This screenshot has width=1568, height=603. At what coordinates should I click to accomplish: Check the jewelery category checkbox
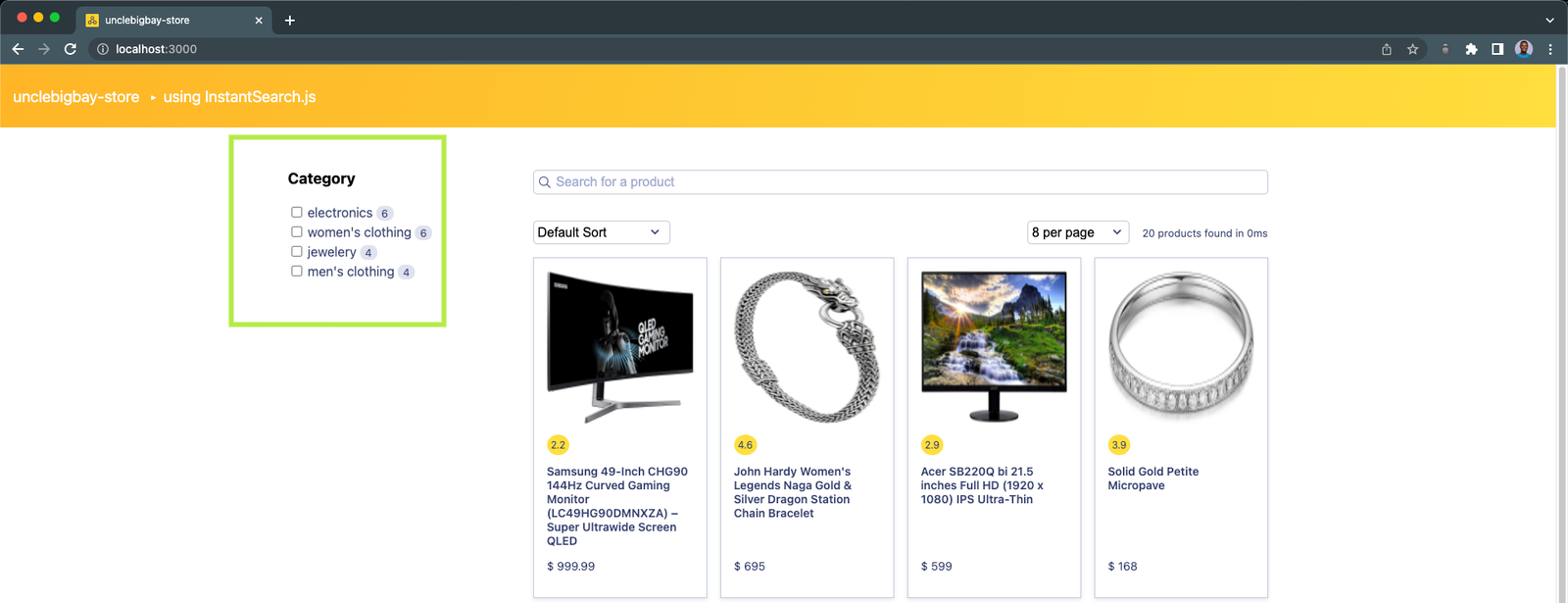(x=296, y=251)
